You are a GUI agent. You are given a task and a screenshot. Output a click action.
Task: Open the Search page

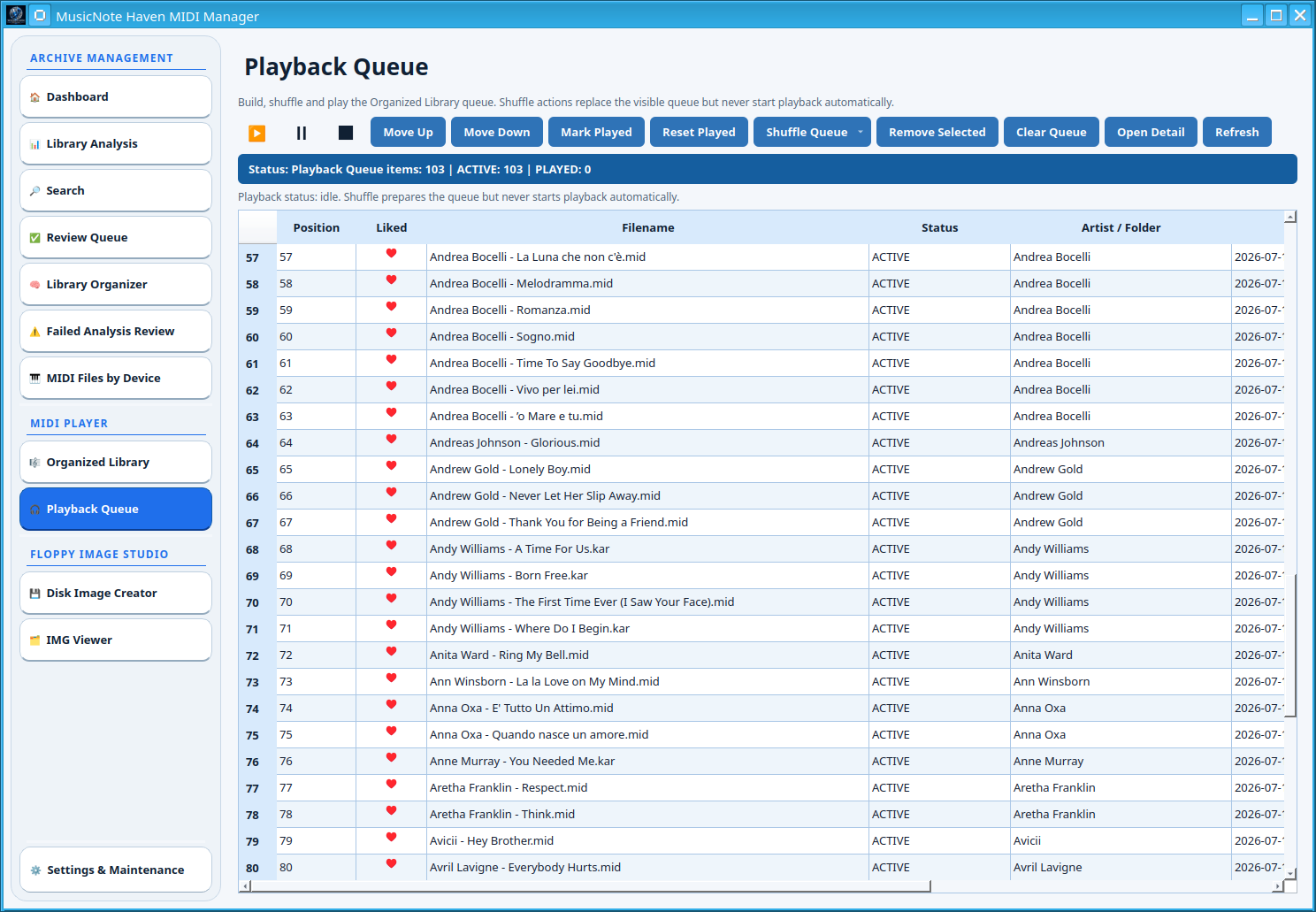point(116,190)
